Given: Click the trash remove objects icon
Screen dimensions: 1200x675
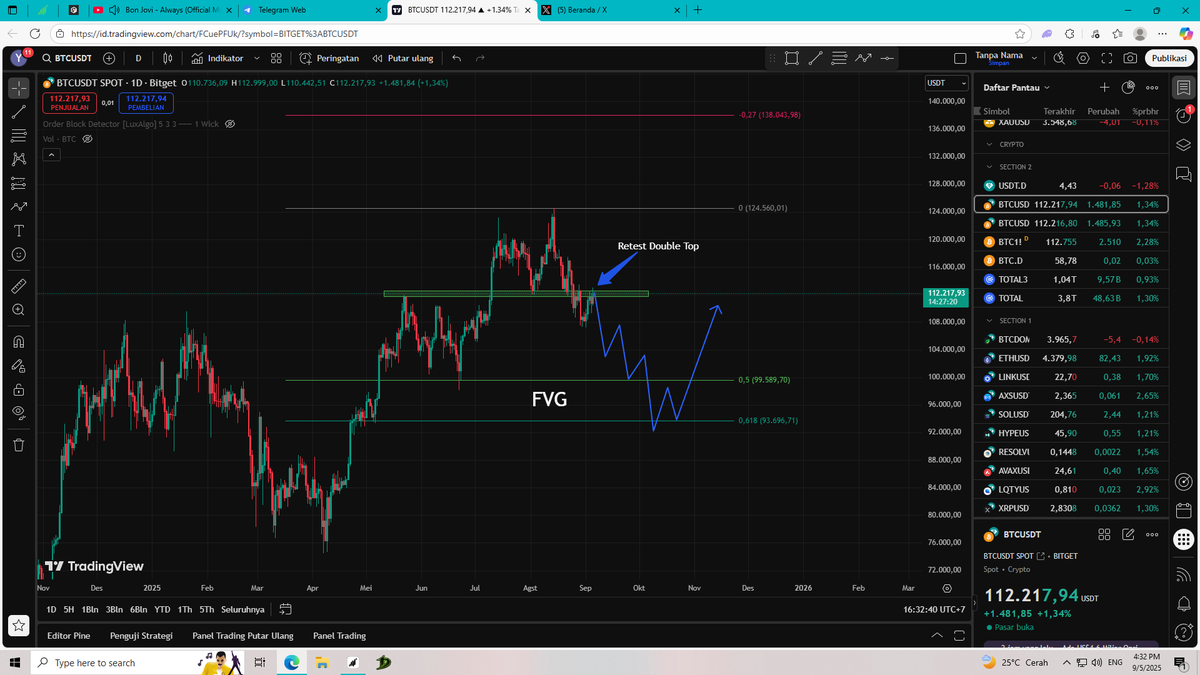Looking at the screenshot, I should (19, 445).
